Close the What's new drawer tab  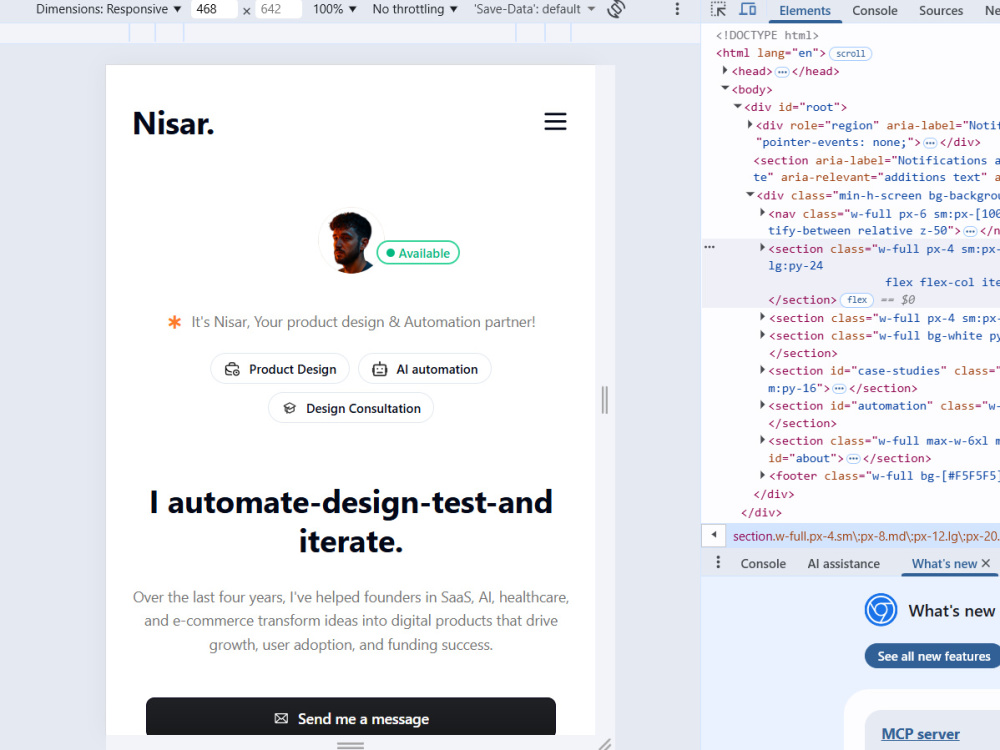[x=986, y=563]
